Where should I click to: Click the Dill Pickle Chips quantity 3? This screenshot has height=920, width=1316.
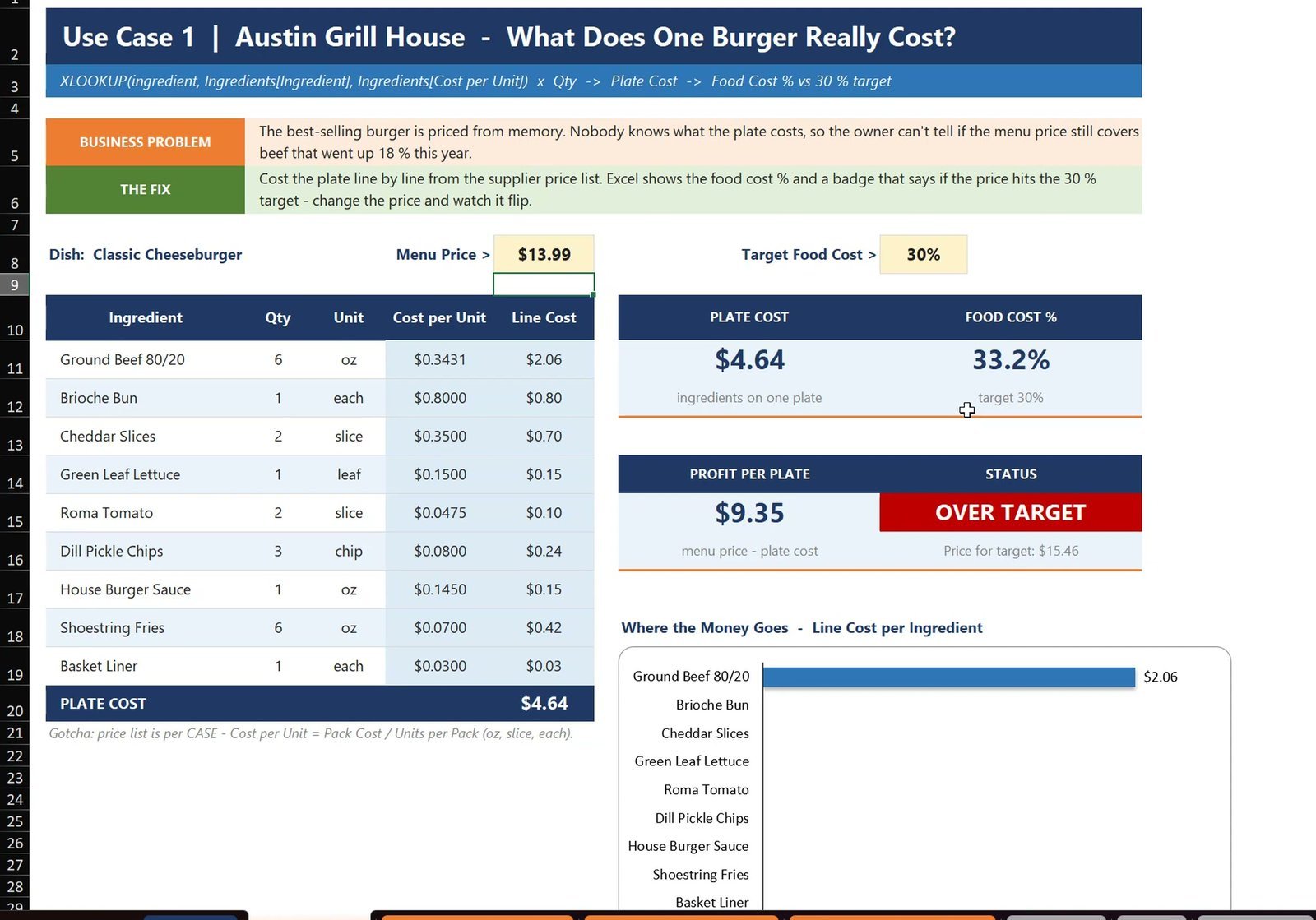coord(278,551)
